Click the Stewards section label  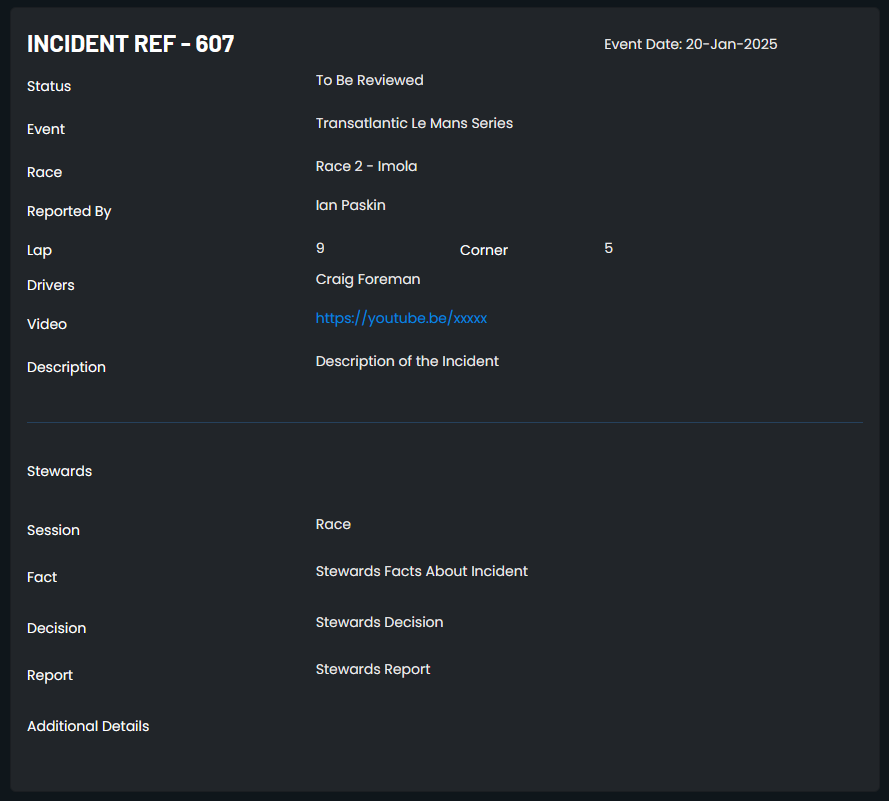60,471
